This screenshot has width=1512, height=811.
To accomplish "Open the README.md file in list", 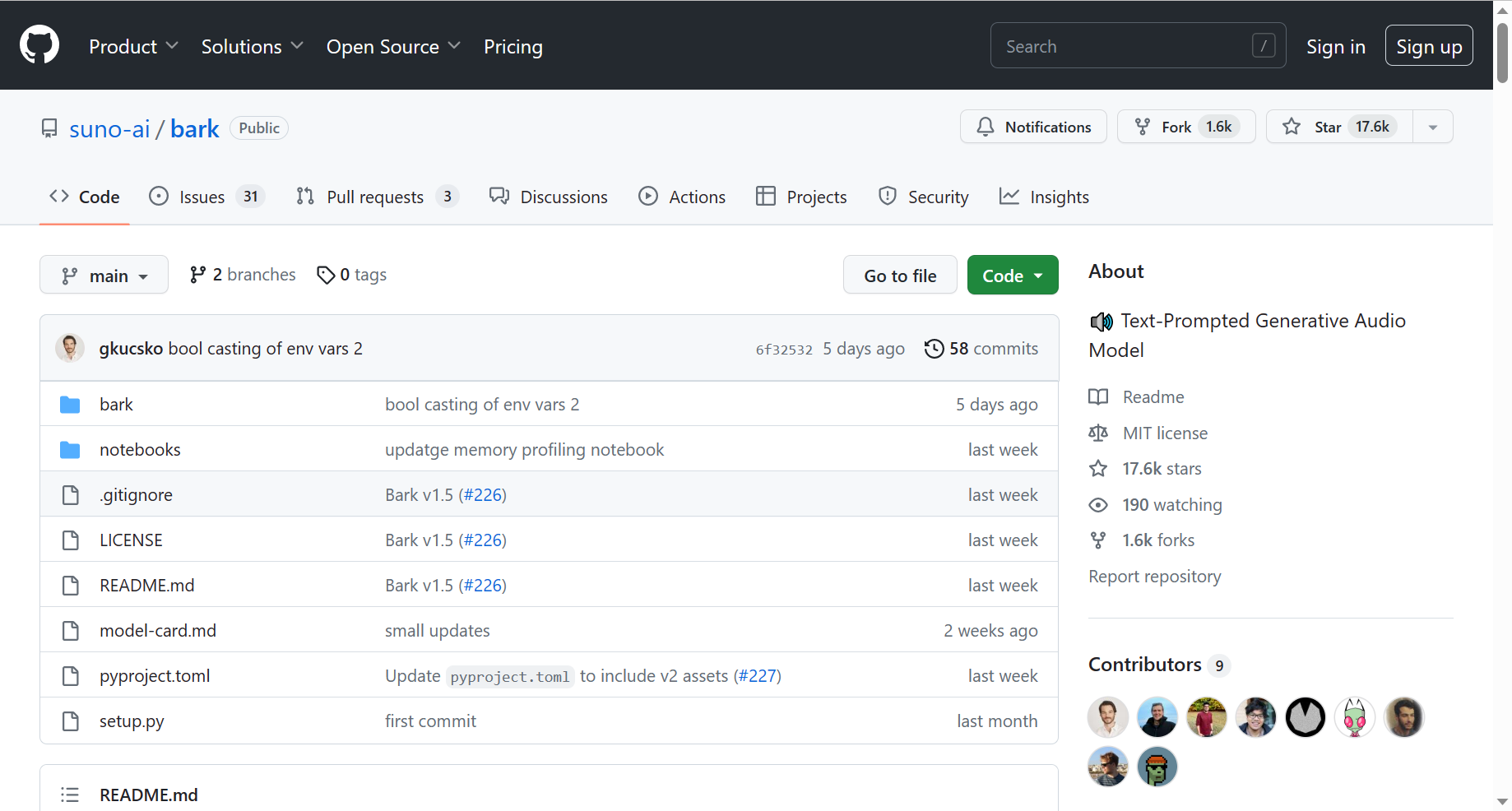I will click(x=147, y=586).
